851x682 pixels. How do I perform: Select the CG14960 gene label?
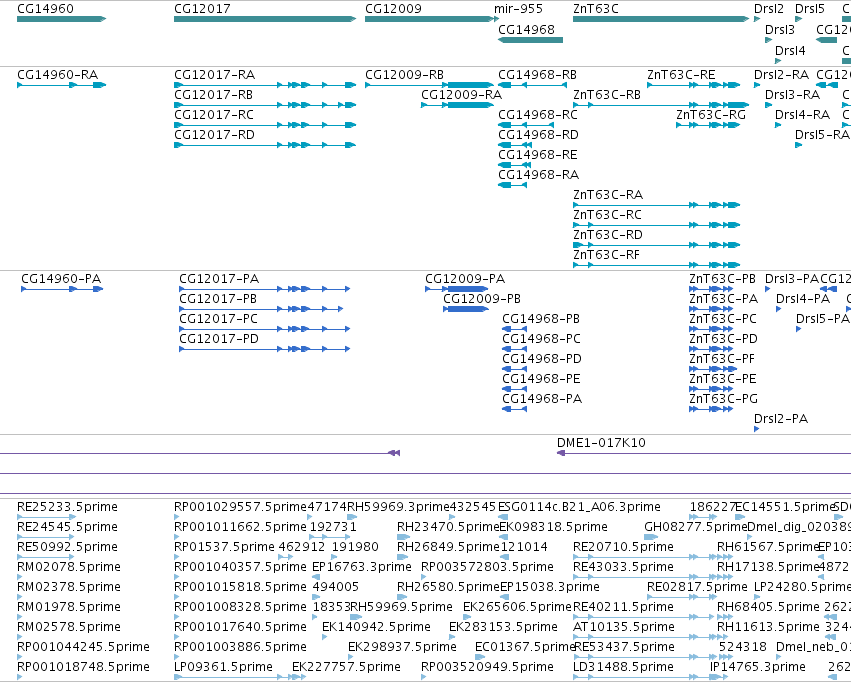(x=45, y=9)
